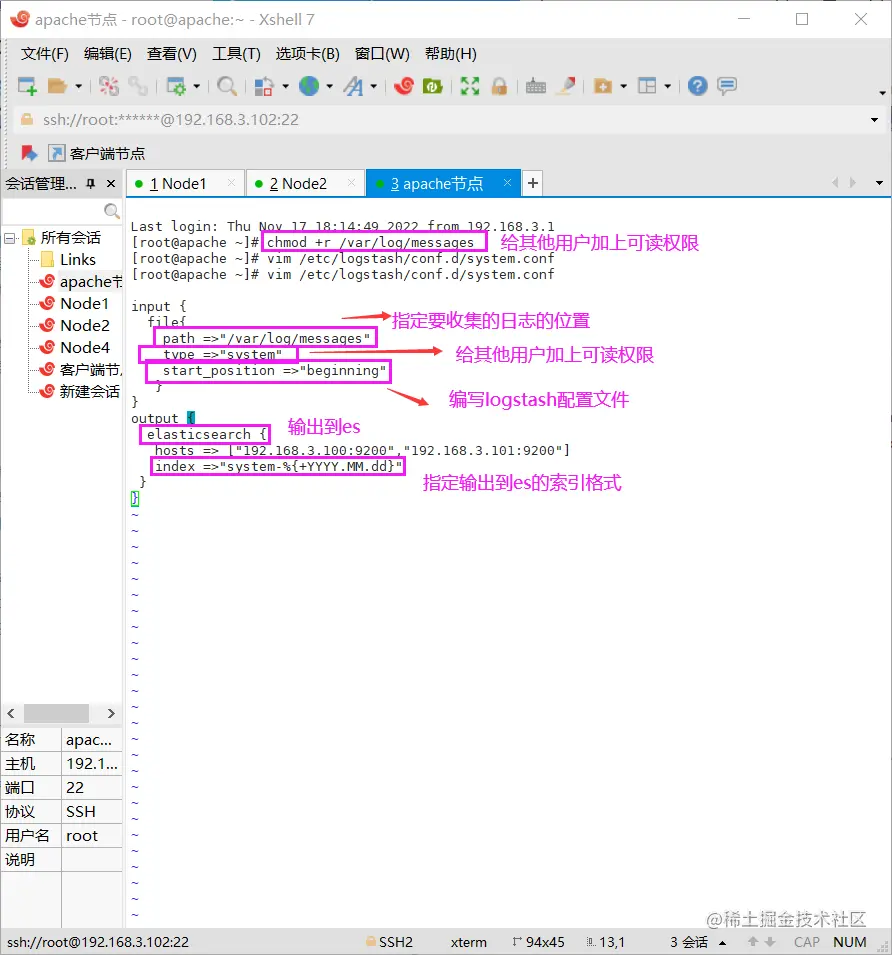Click the Encoding globe icon

(x=309, y=86)
